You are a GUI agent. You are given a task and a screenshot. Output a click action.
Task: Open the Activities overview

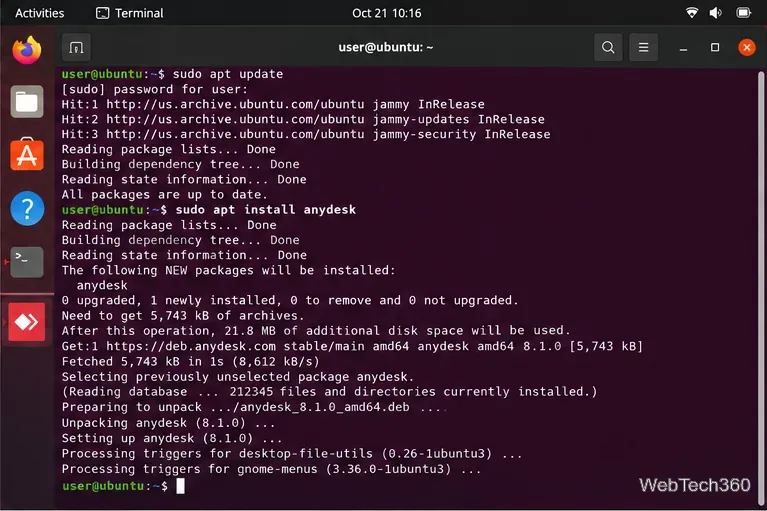pos(40,13)
